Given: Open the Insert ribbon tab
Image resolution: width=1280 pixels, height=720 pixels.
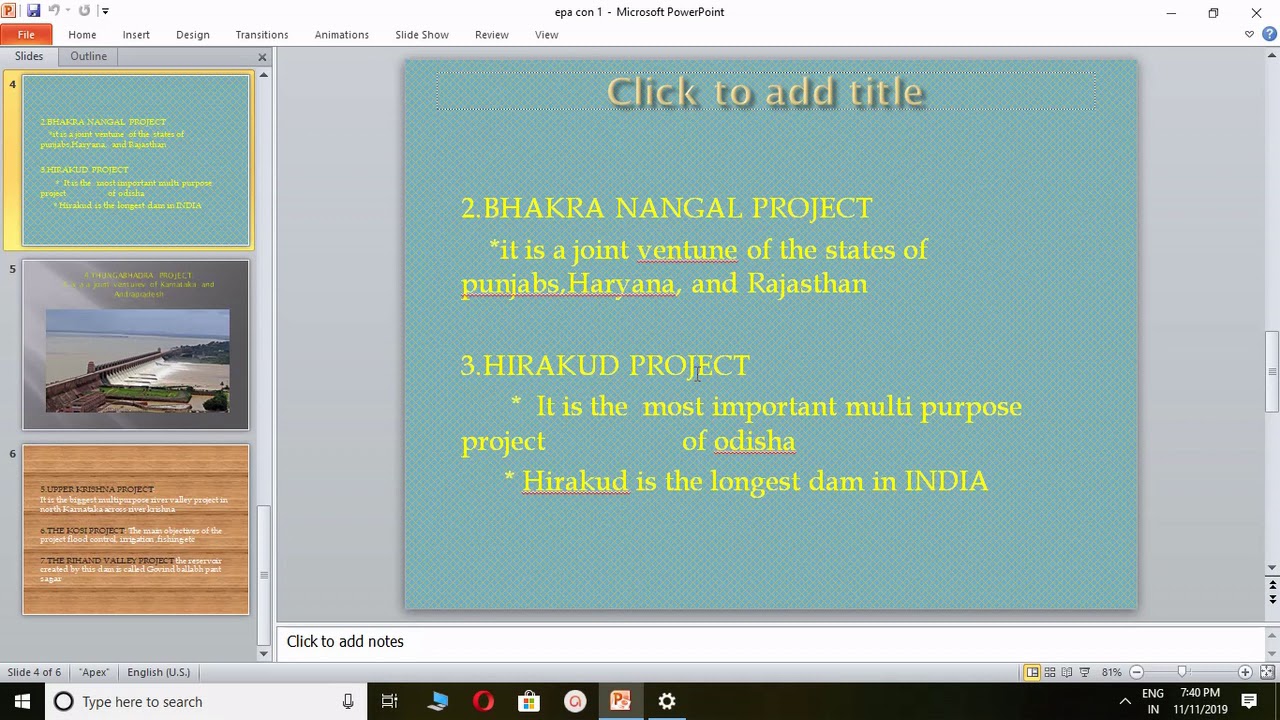Looking at the screenshot, I should [136, 35].
